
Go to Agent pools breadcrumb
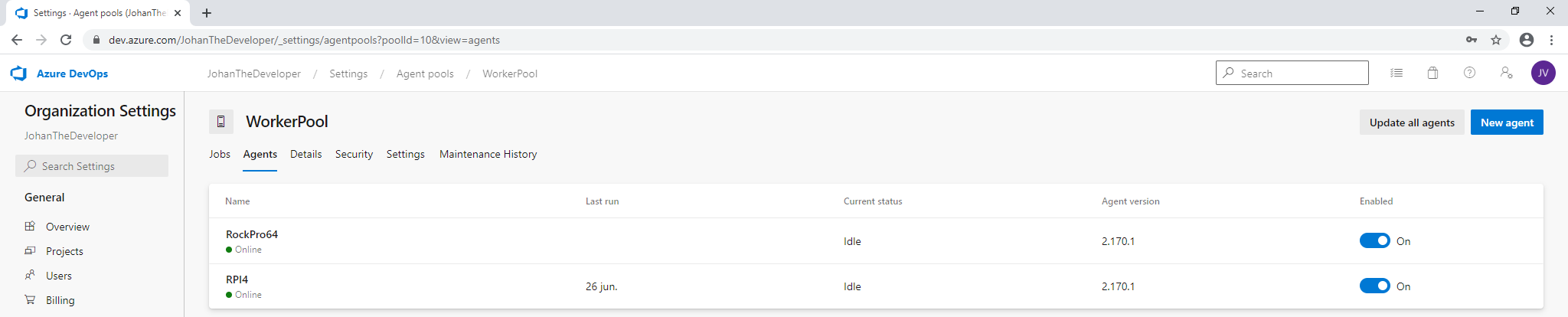(x=425, y=74)
